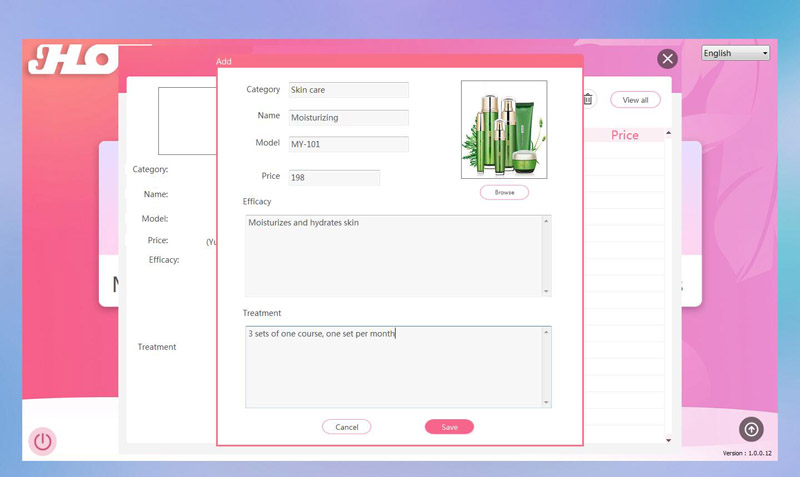Click the green skincare product thumbnail

[504, 129]
